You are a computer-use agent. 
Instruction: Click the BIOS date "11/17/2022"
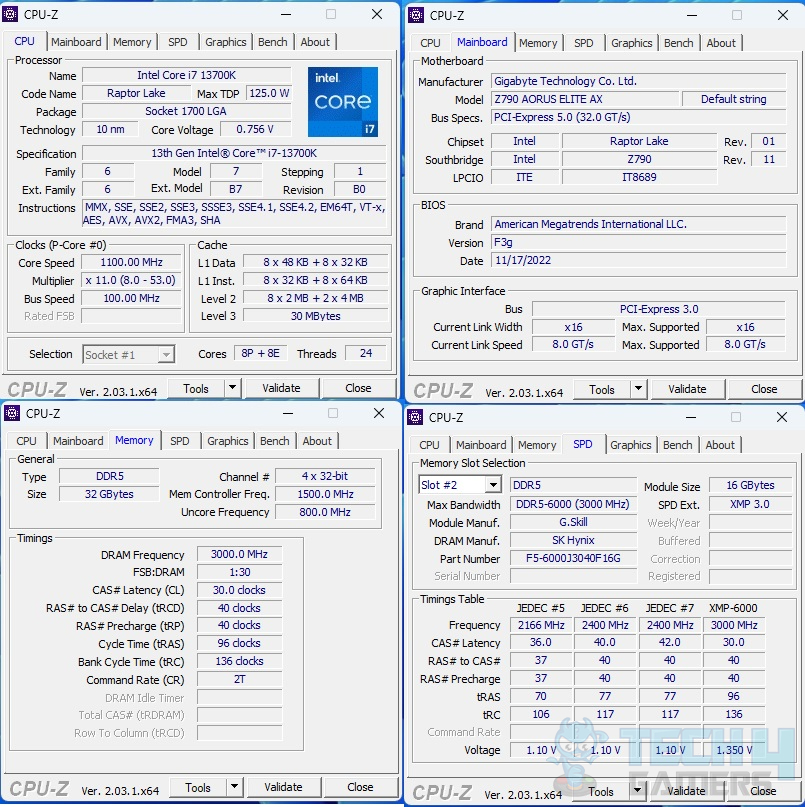(x=638, y=260)
